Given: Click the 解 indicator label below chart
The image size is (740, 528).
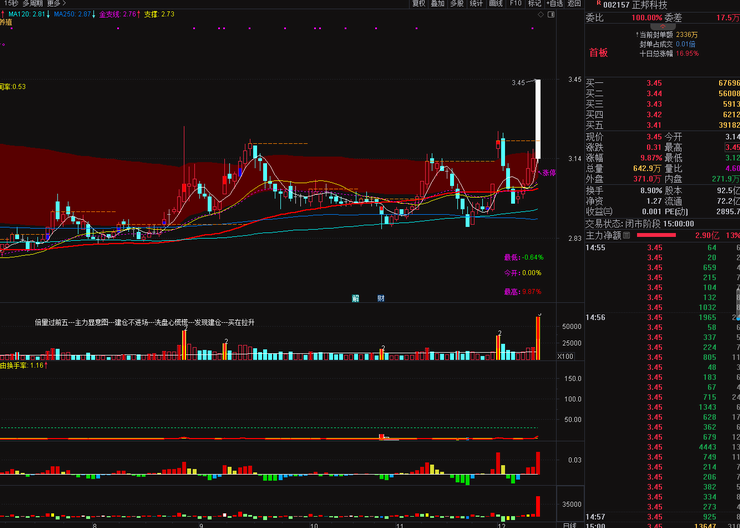Looking at the screenshot, I should (355, 298).
